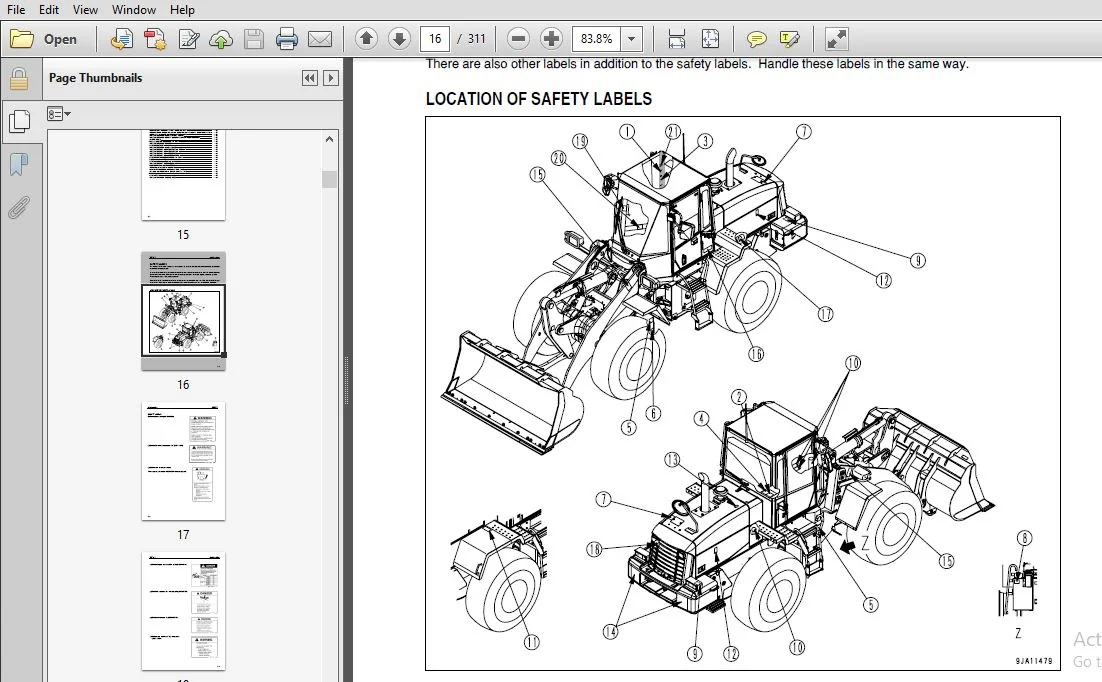Add a sticky note comment

click(x=756, y=39)
